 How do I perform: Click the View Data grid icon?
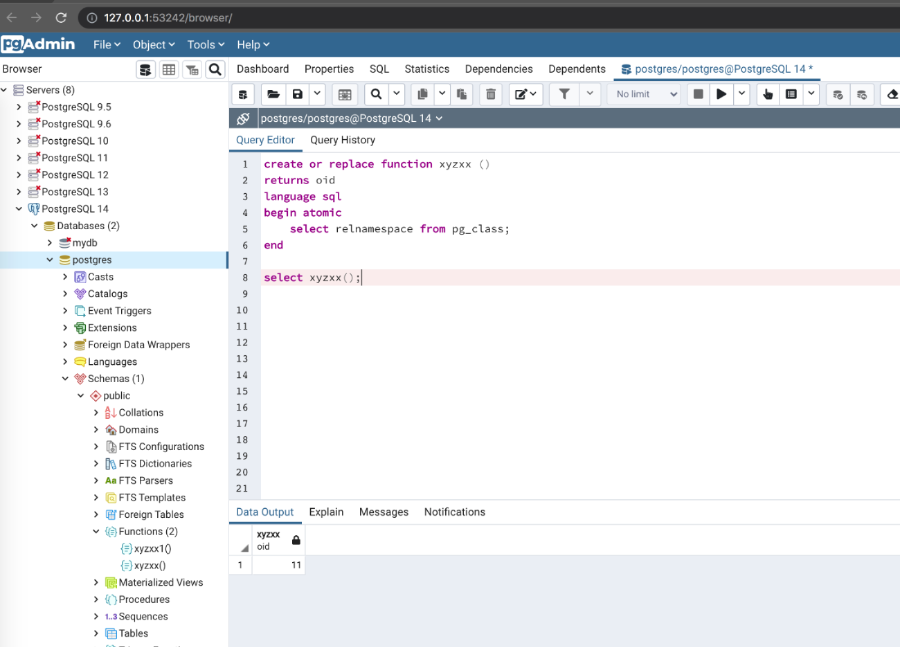pos(166,69)
